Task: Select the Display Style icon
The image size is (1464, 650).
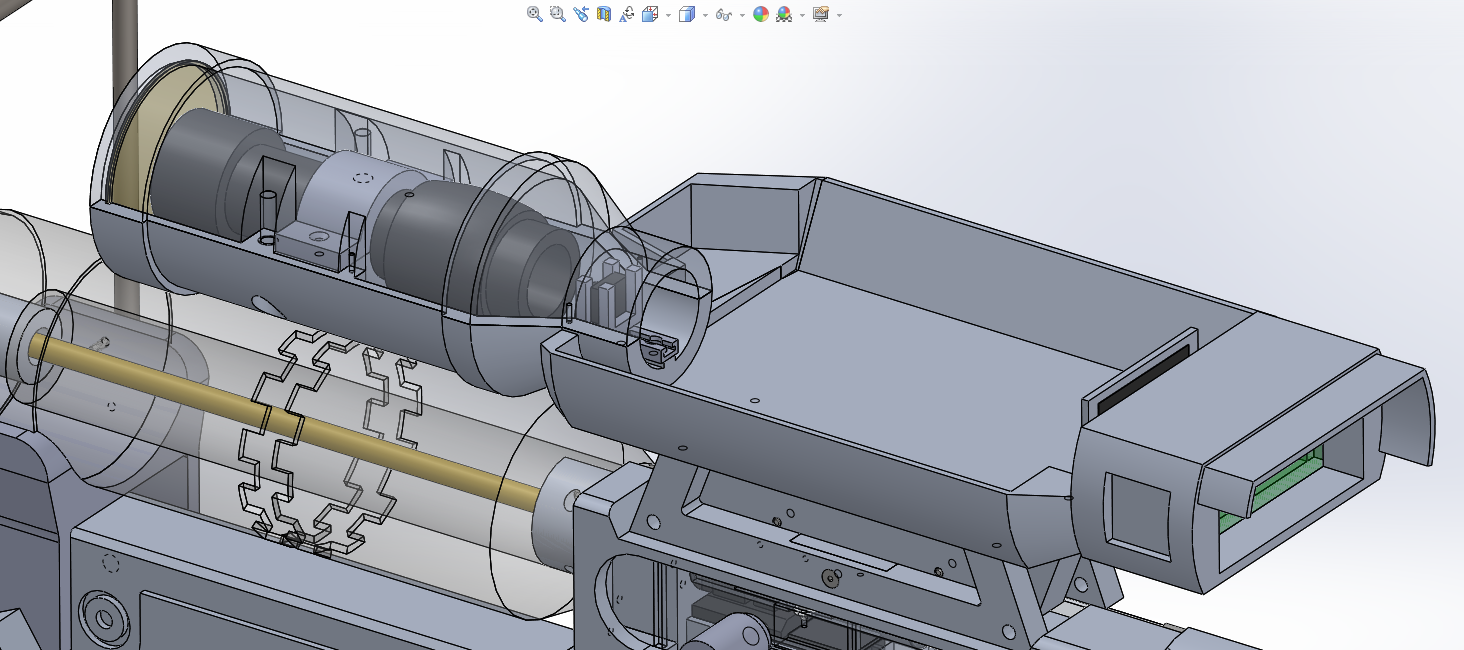Action: tap(687, 14)
